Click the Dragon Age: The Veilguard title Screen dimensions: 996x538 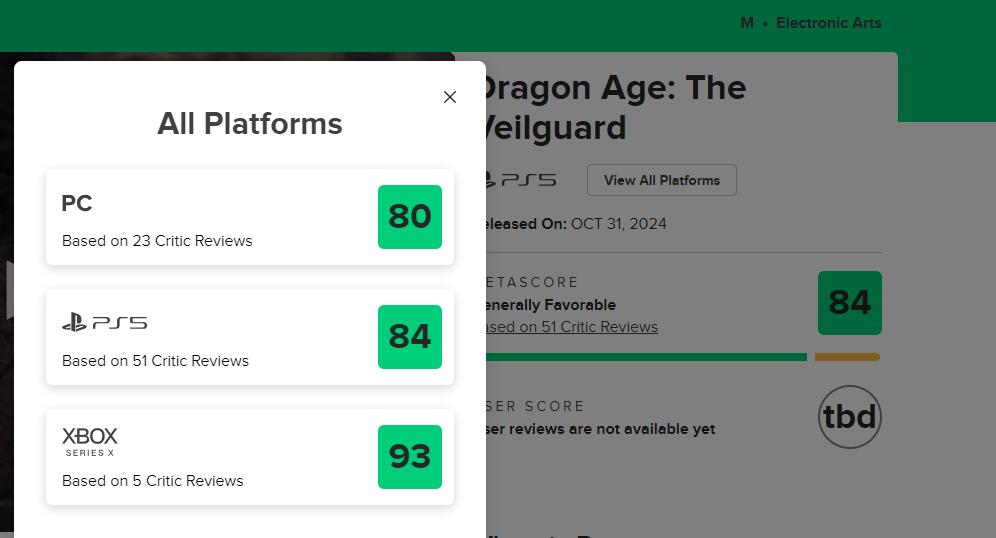(612, 107)
